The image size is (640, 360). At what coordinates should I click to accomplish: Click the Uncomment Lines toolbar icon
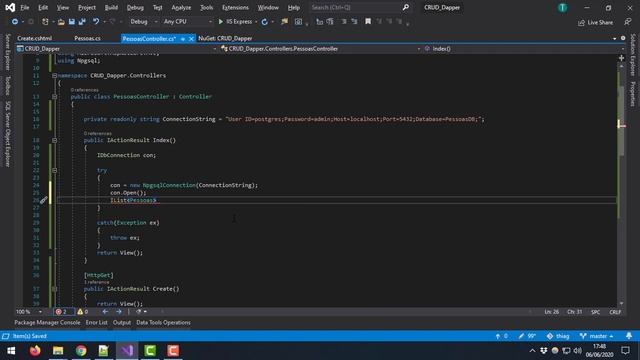[354, 22]
